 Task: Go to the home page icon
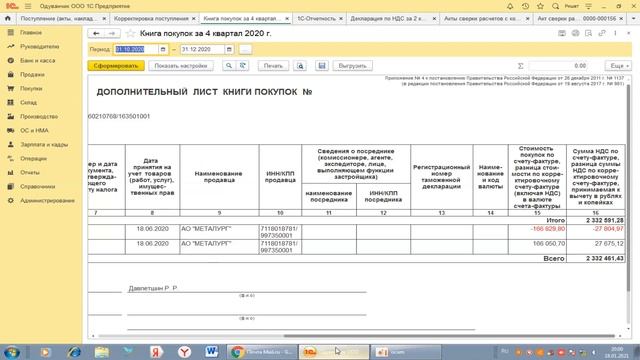point(8,18)
